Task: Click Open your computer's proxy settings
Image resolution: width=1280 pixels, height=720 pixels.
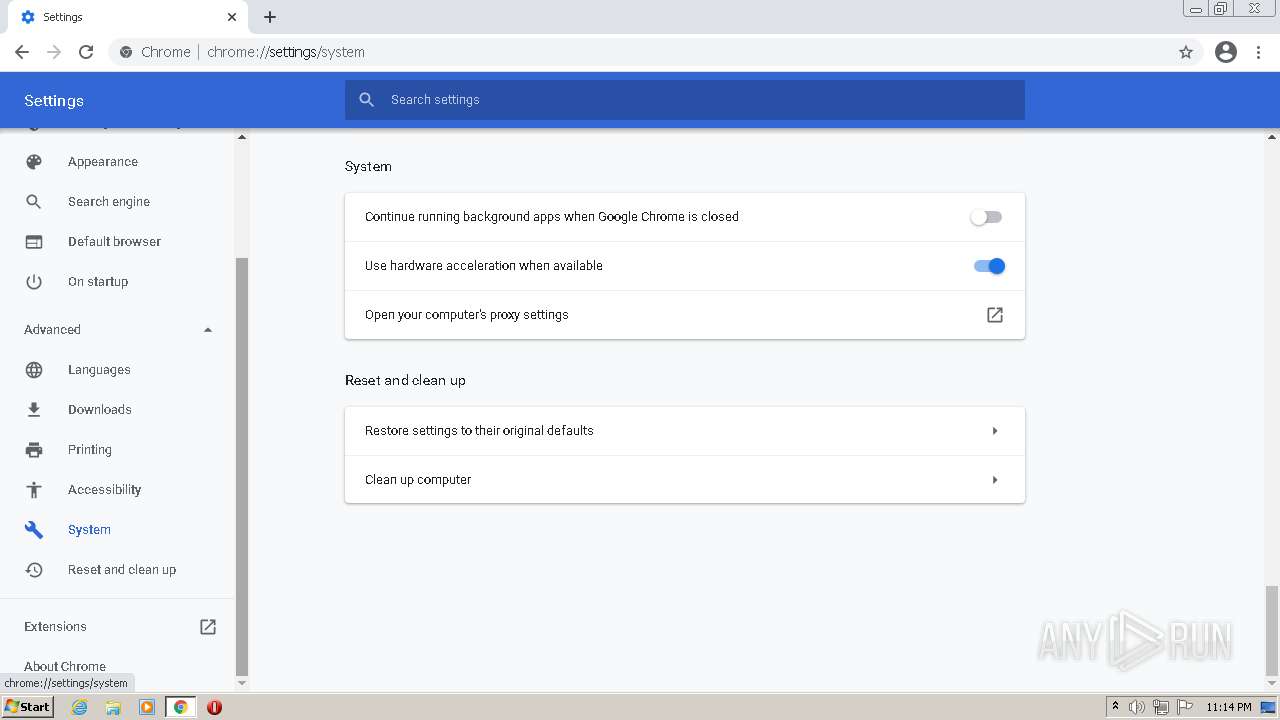Action: (x=685, y=315)
